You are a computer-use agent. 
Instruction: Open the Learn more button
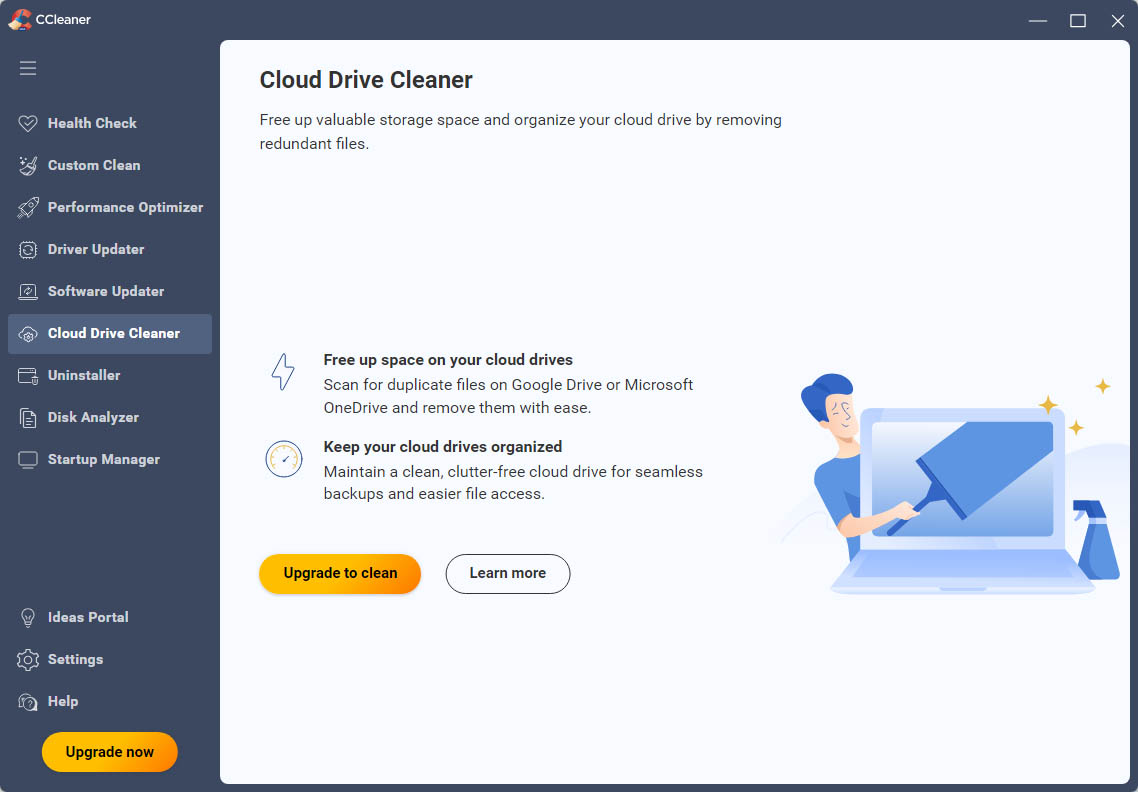(508, 573)
